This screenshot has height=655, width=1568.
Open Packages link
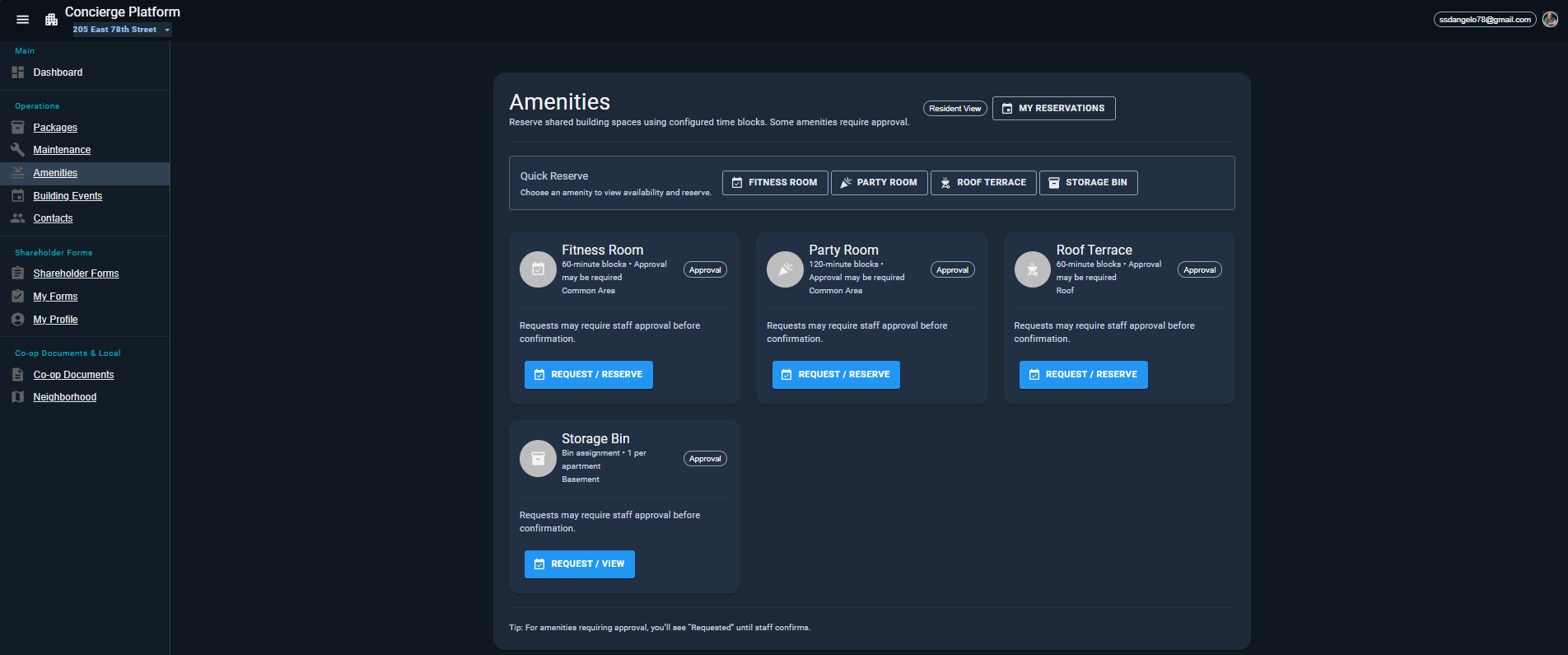pyautogui.click(x=55, y=128)
